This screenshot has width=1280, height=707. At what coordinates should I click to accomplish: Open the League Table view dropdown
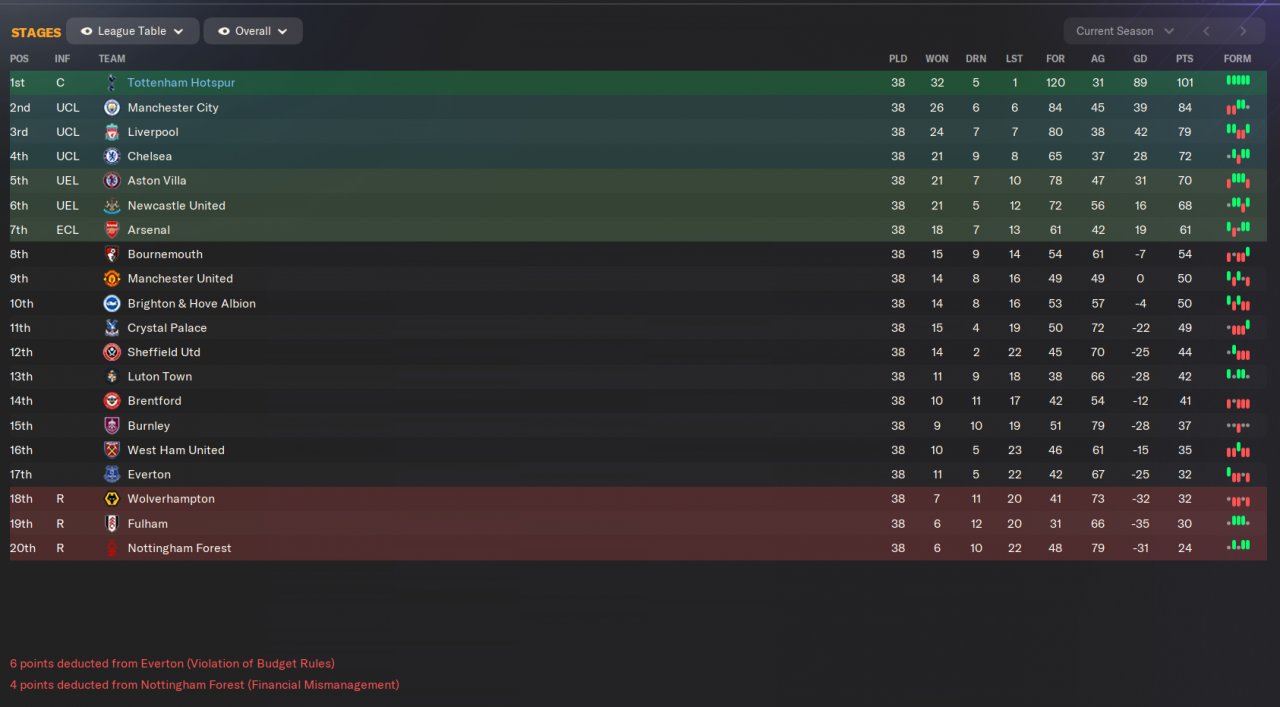pos(133,31)
